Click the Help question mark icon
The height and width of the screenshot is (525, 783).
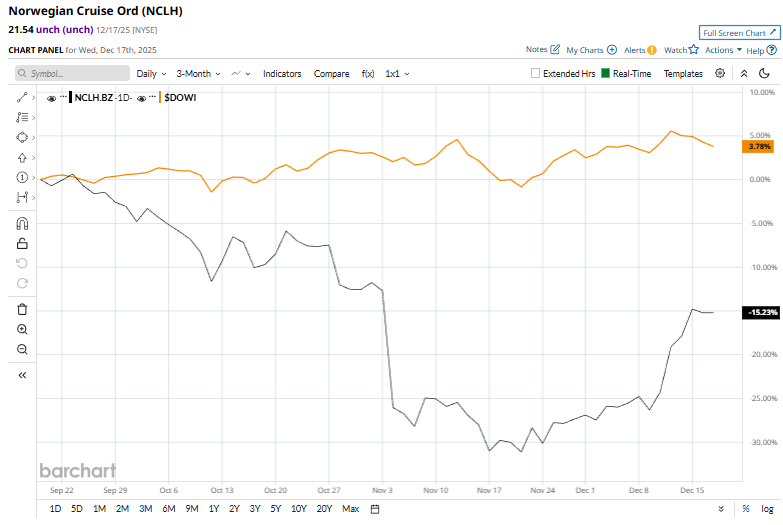click(x=772, y=50)
